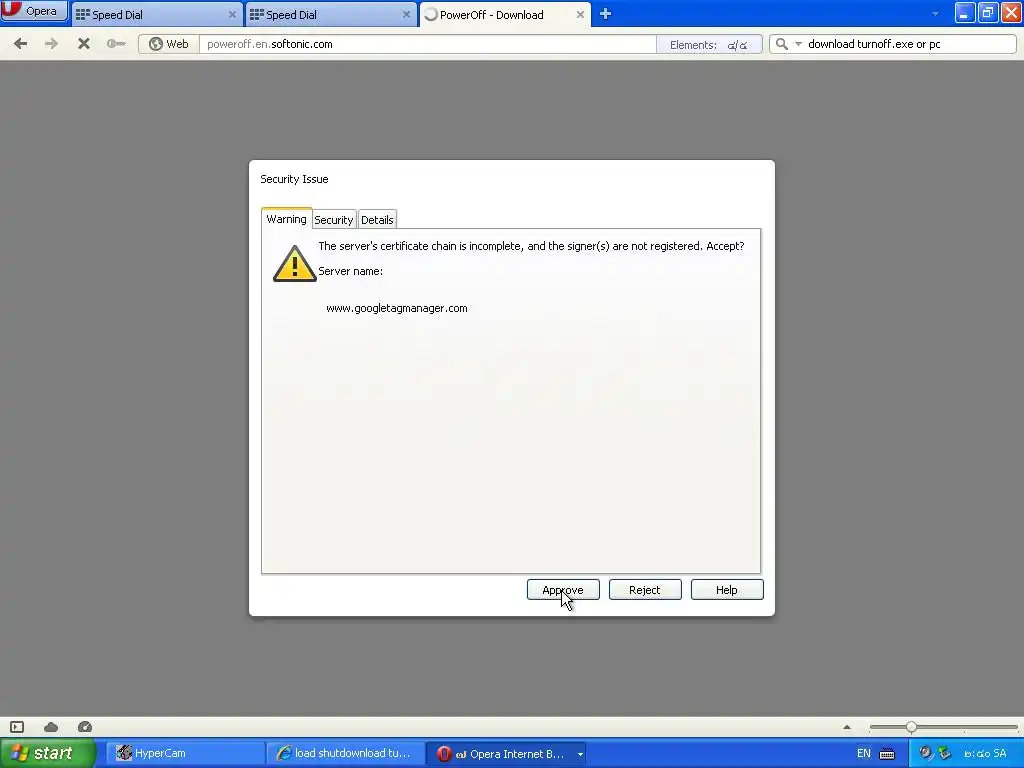The width and height of the screenshot is (1024, 768).
Task: Click the Elements progress indicator
Action: click(709, 44)
